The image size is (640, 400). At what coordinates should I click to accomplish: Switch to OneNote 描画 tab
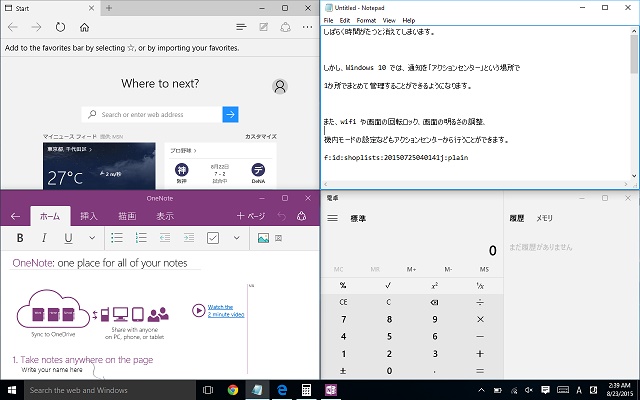point(127,216)
